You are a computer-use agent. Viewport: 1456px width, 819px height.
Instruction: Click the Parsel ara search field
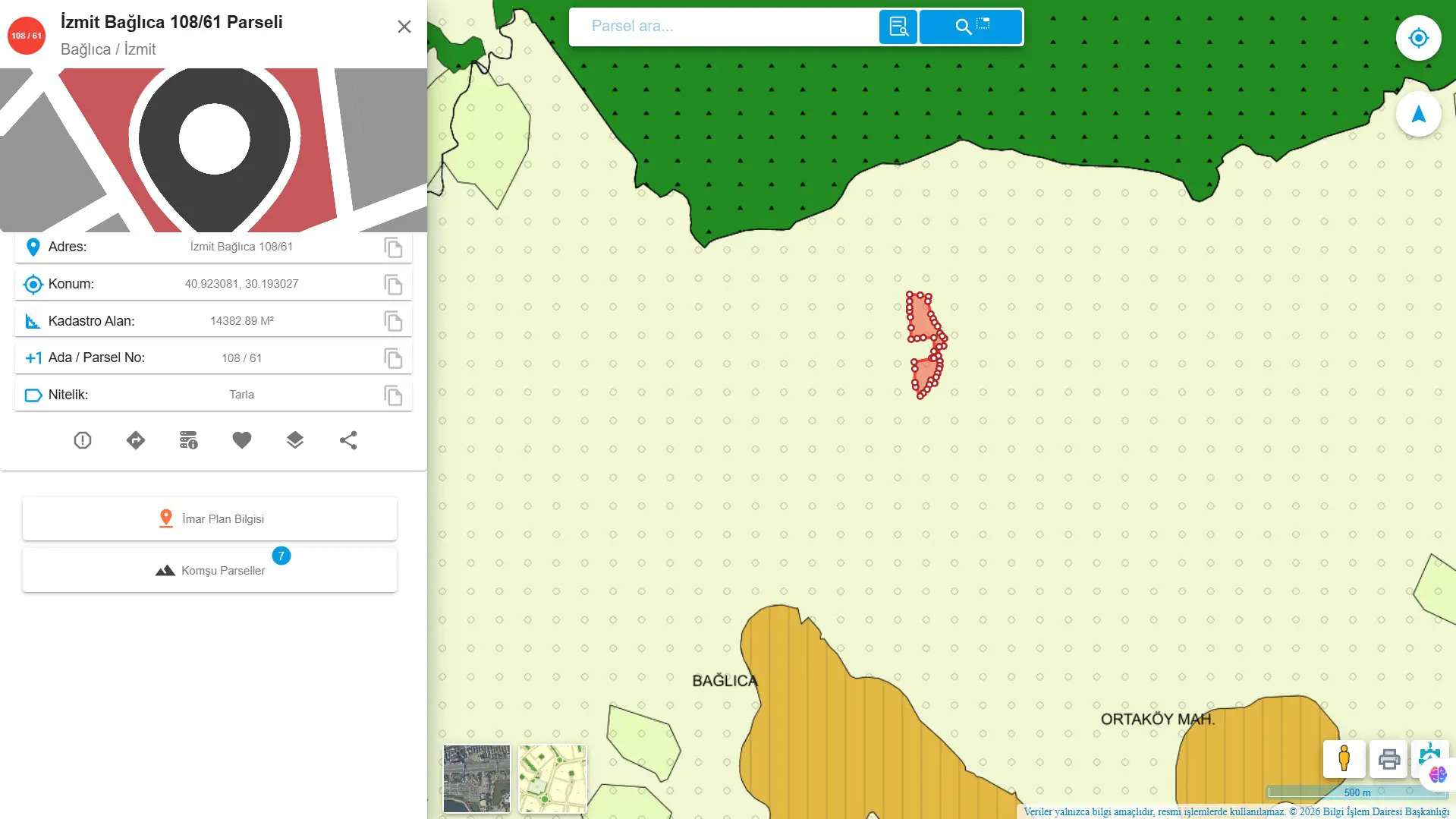[x=725, y=27]
